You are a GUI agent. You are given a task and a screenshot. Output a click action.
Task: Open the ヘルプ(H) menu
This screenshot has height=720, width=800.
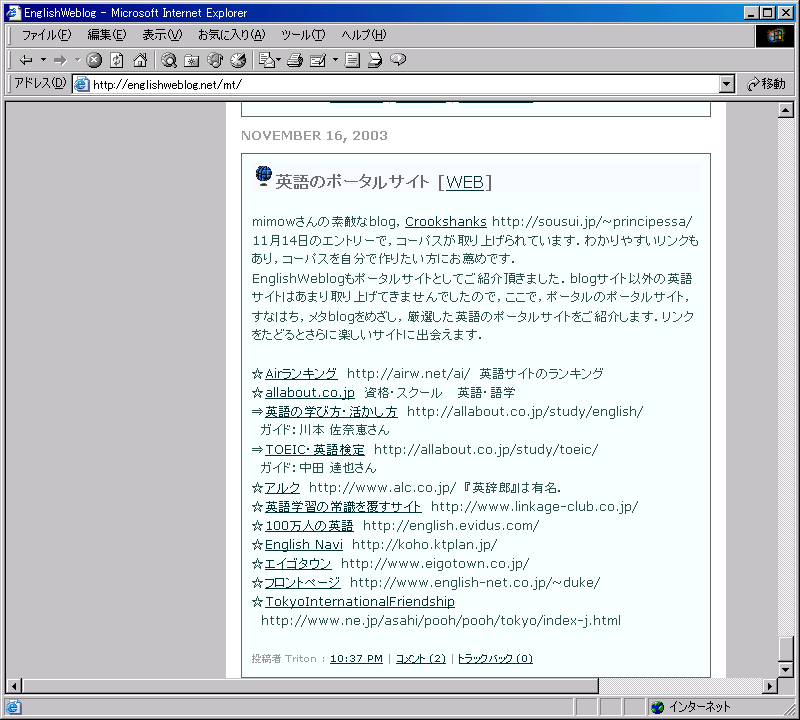click(363, 35)
